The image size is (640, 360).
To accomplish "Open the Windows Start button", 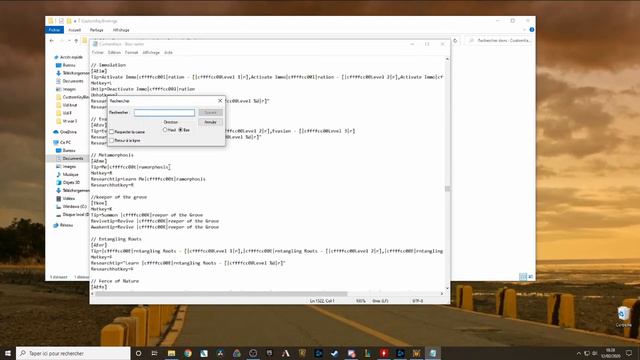I will [8, 353].
